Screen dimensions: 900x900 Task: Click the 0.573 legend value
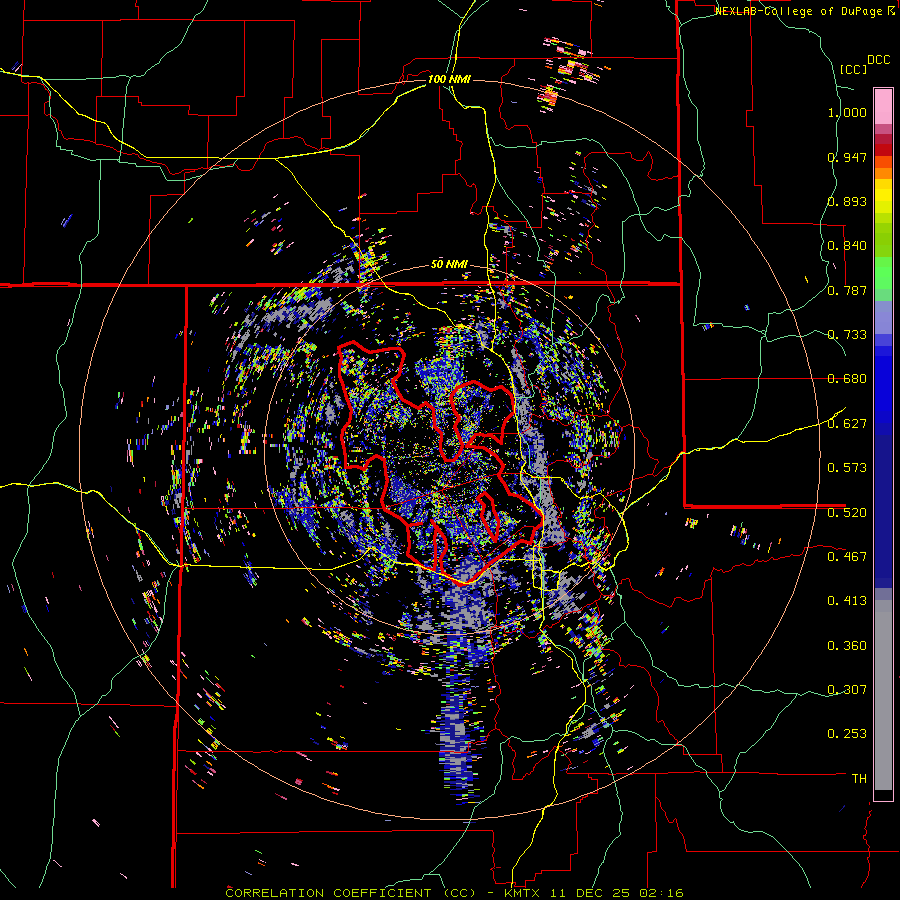[847, 468]
